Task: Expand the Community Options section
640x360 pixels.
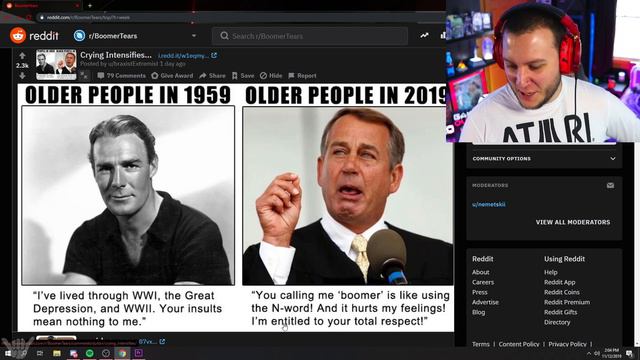Action: click(x=544, y=159)
